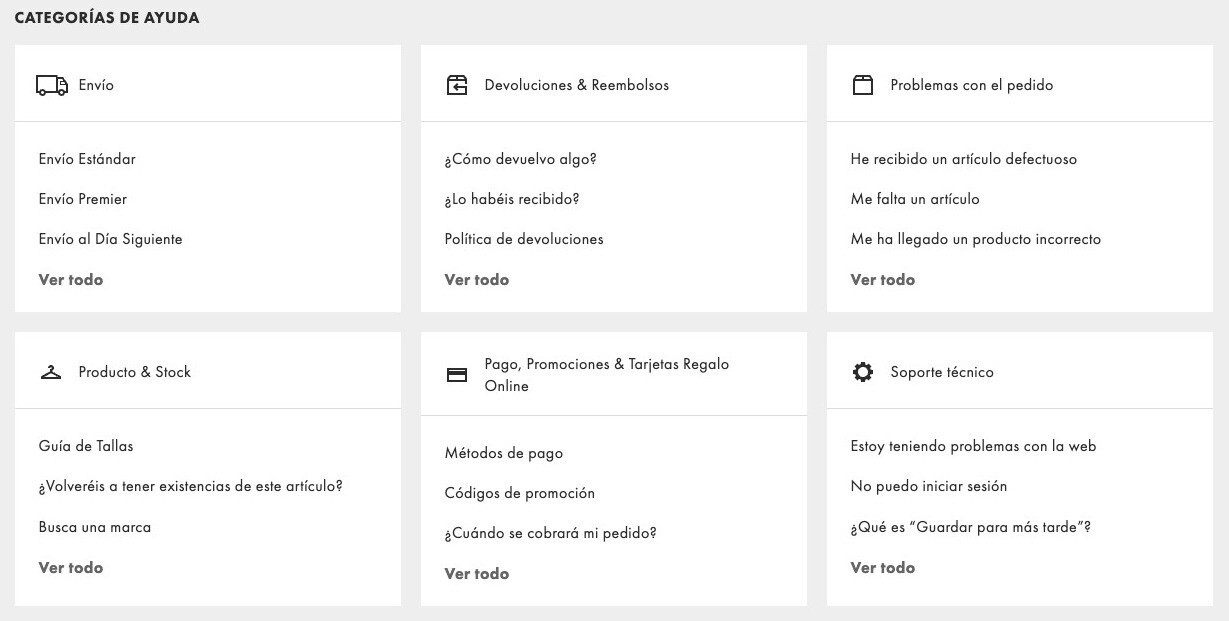Click the hanger icon beside Producto & Stock
Screen dimensions: 1229x621
click(x=50, y=372)
